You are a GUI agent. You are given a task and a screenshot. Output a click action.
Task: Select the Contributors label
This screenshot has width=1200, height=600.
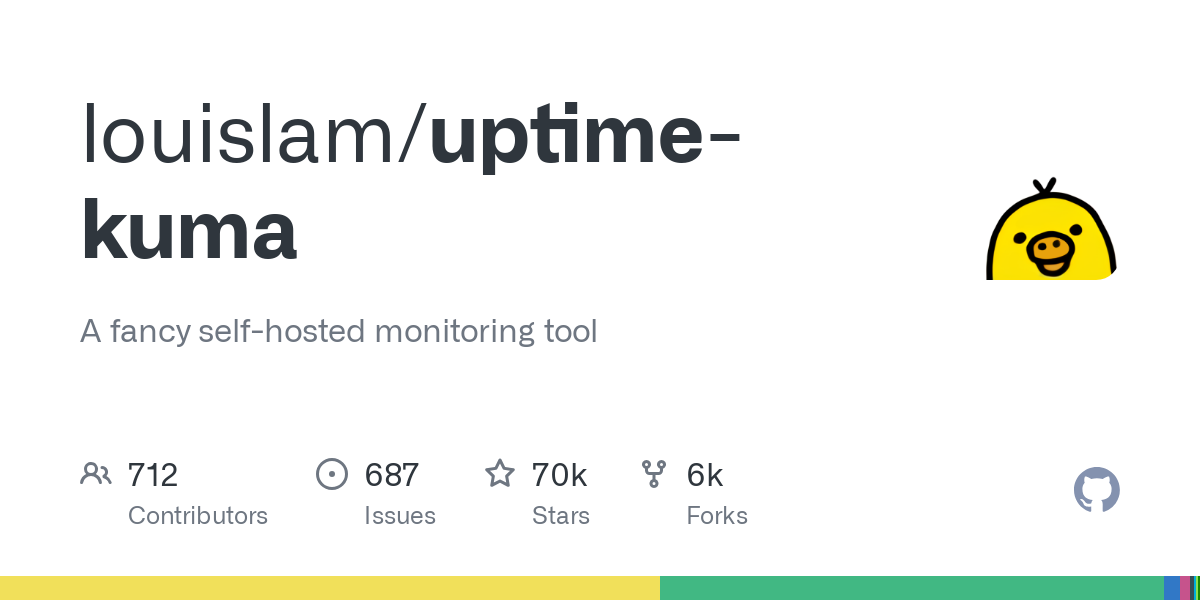pos(198,516)
